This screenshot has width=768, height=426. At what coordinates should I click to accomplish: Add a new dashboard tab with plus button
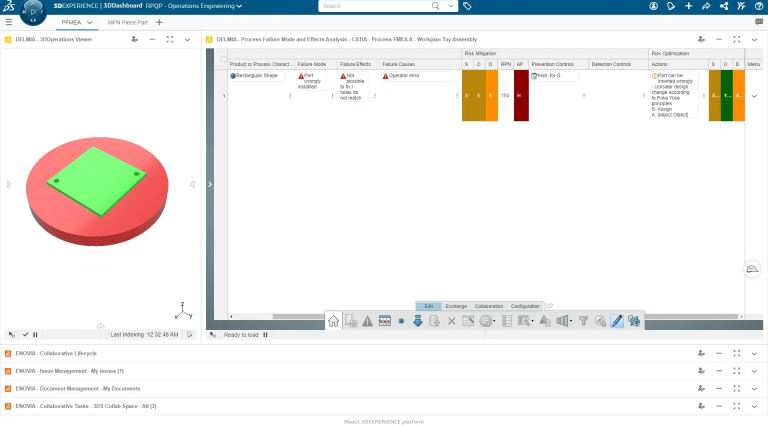point(159,22)
